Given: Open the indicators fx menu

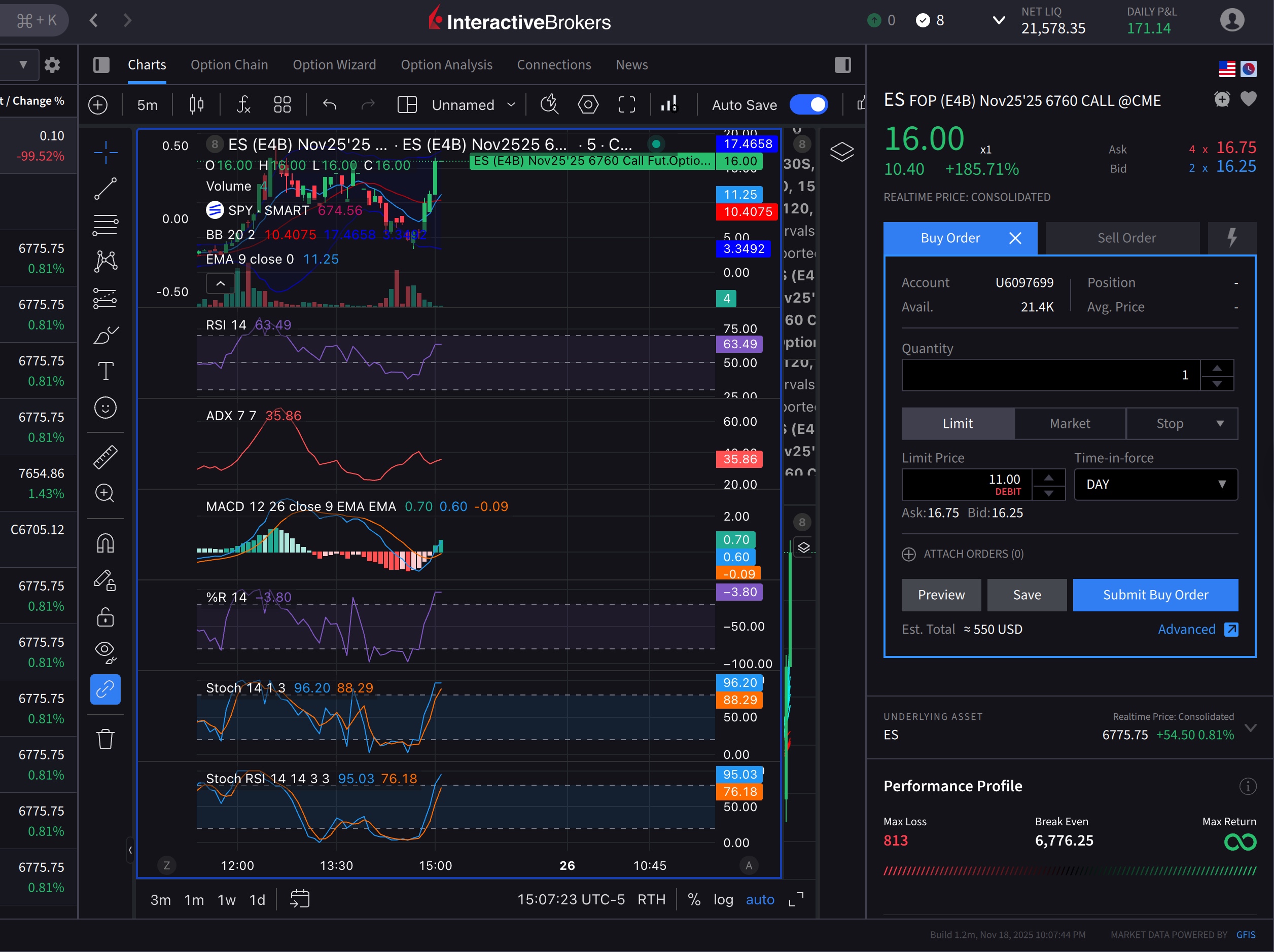Looking at the screenshot, I should pyautogui.click(x=243, y=105).
